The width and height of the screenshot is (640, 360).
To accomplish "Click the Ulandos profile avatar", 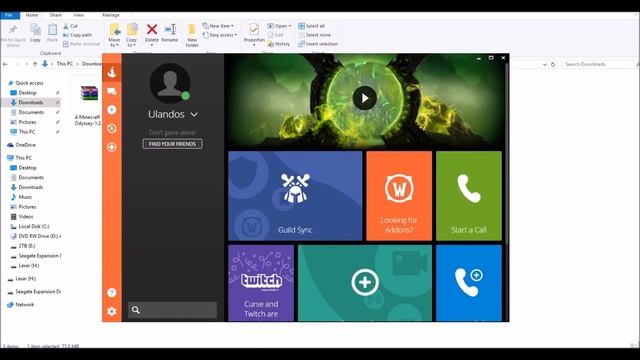I will pos(170,83).
